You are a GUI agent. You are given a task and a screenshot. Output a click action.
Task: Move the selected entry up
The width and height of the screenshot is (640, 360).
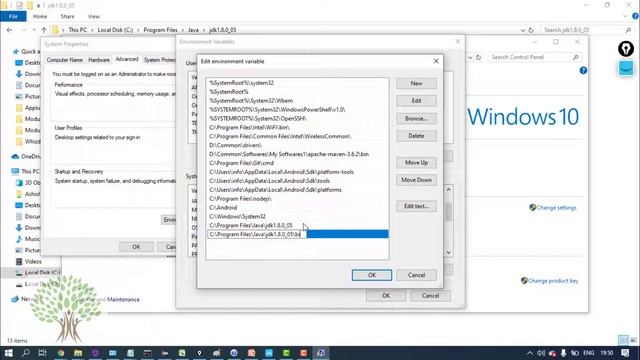click(x=416, y=162)
